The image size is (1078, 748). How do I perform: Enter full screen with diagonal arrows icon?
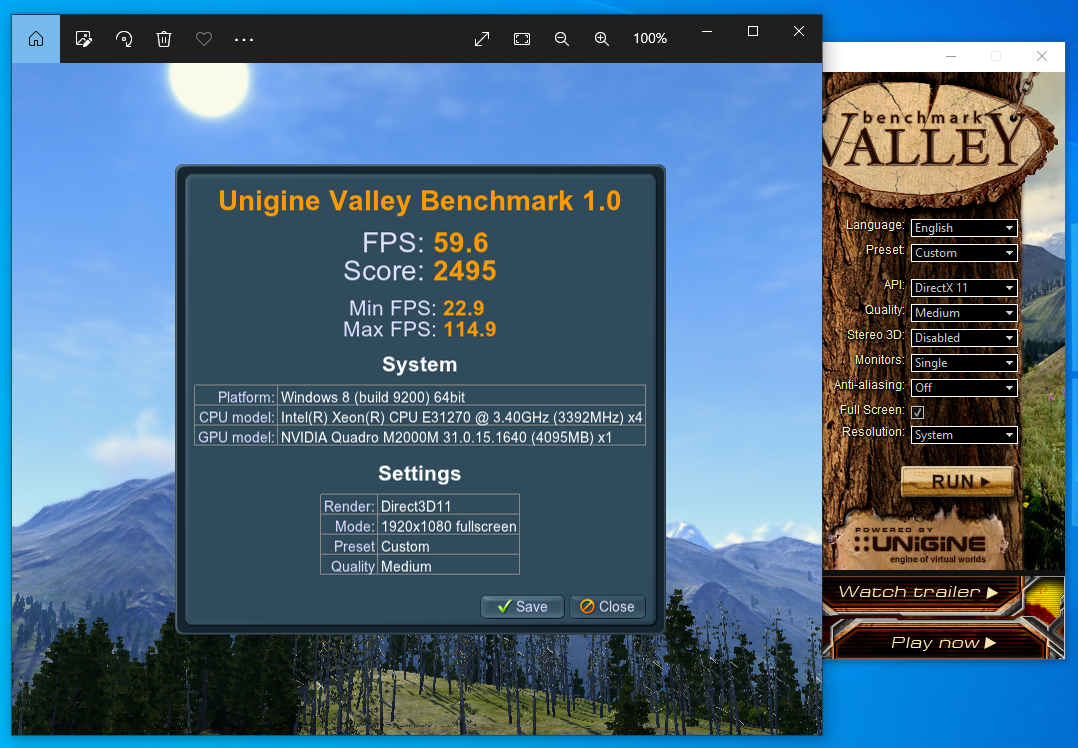[482, 39]
